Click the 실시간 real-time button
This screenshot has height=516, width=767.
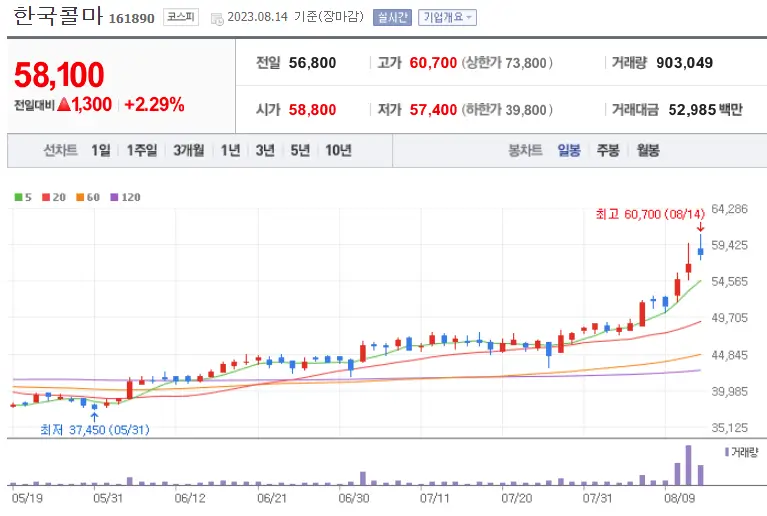click(392, 18)
